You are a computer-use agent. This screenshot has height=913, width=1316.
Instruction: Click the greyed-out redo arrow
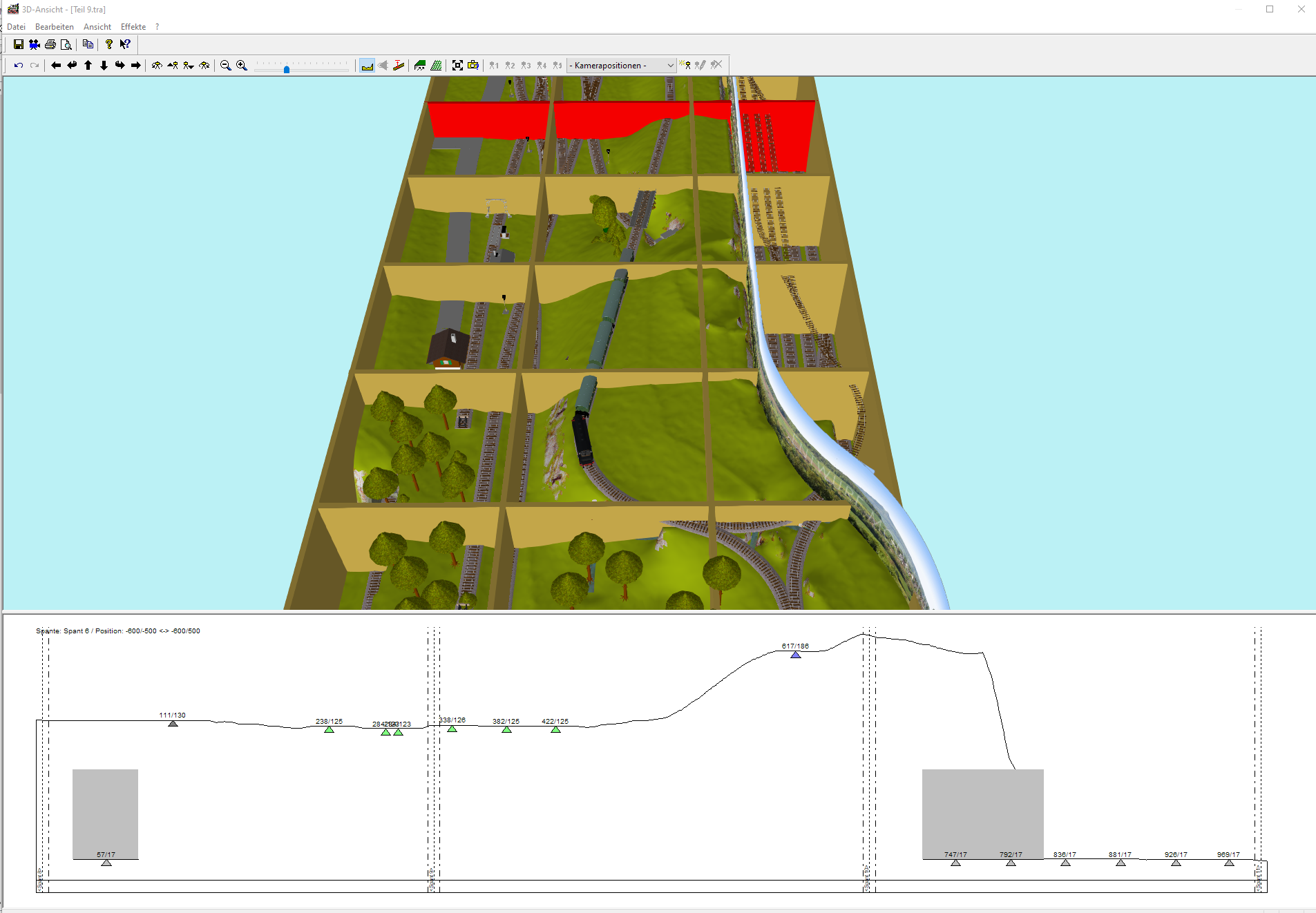click(x=35, y=65)
